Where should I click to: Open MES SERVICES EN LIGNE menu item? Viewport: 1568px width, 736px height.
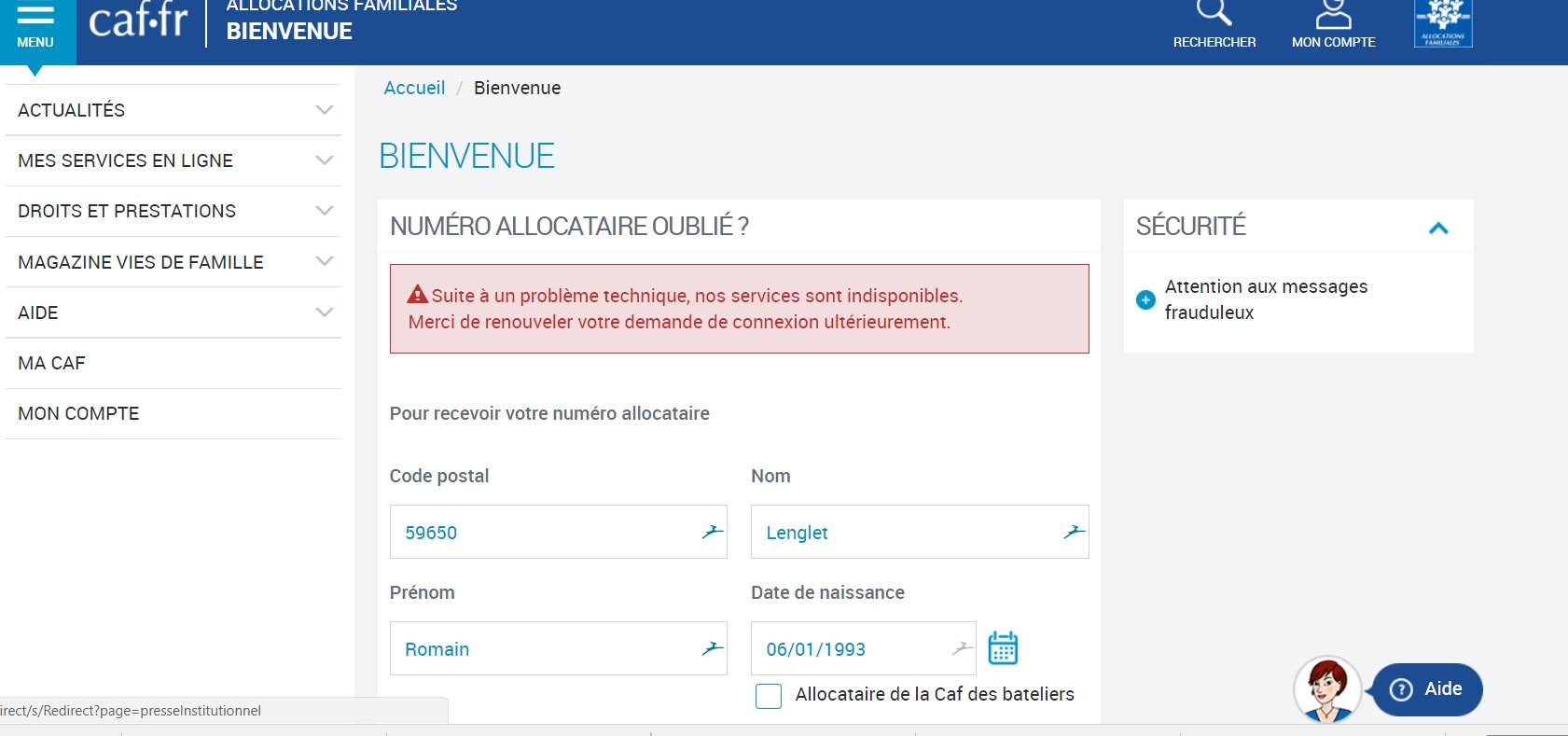pos(173,160)
